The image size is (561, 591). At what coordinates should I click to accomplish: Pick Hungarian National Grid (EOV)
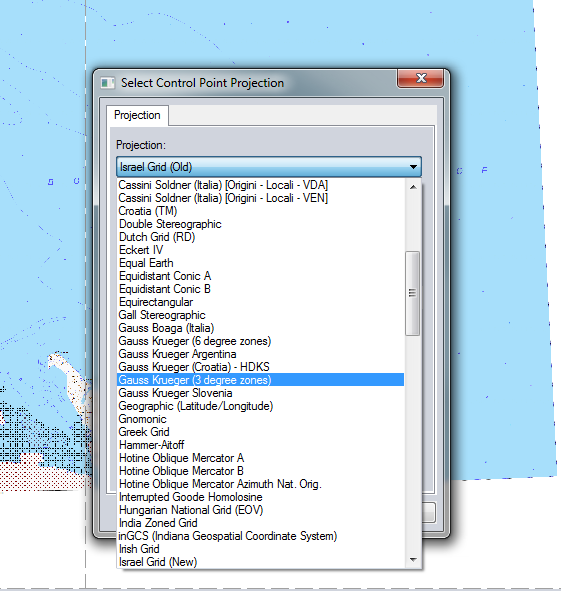tap(261, 510)
